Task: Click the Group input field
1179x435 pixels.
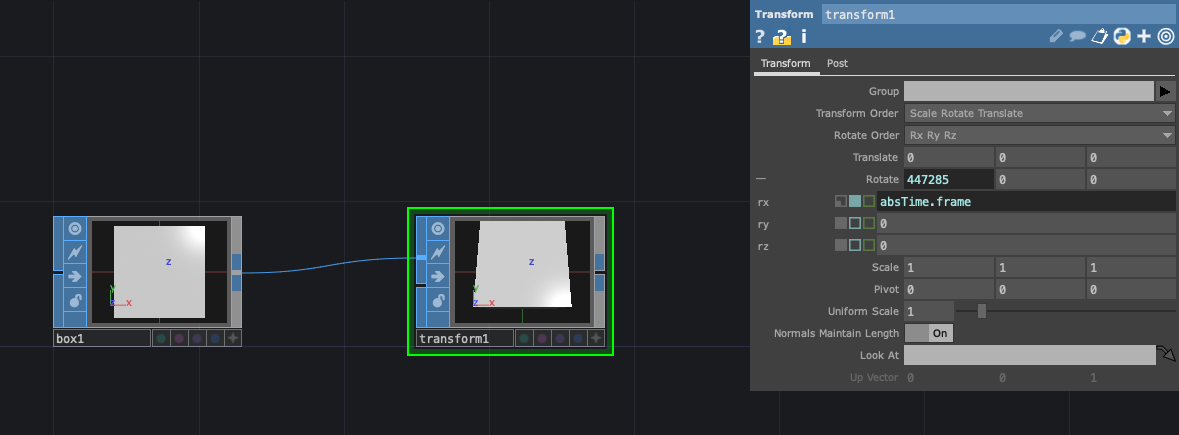Action: 1029,91
